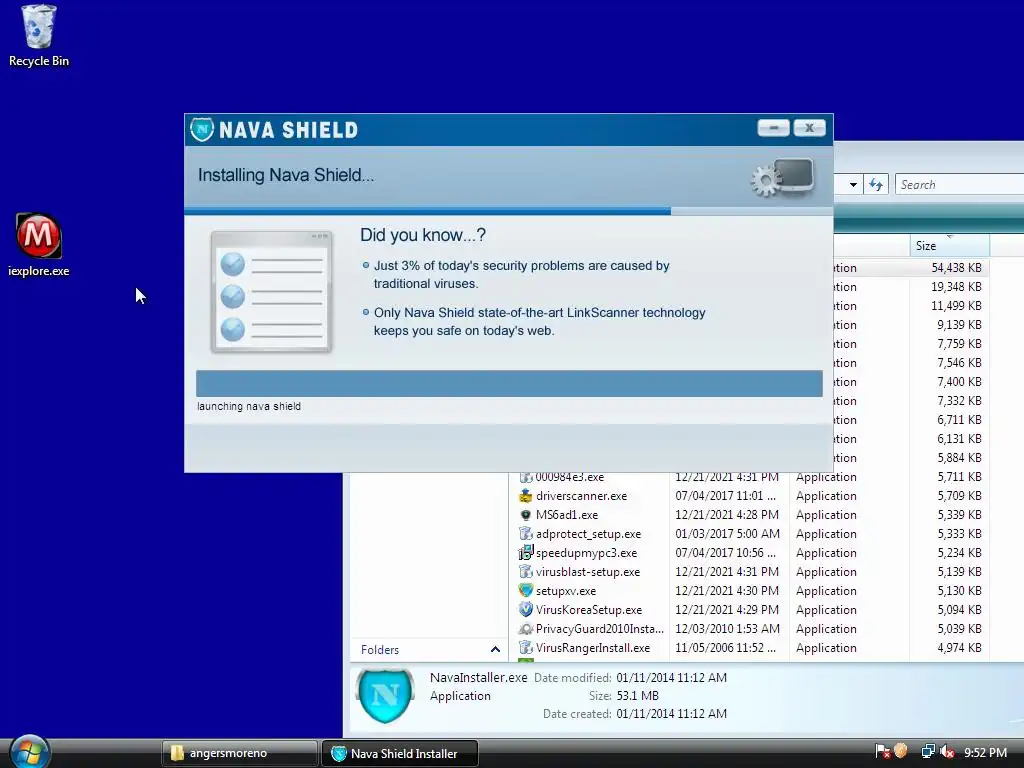1024x768 pixels.
Task: Click the installer progress bar
Action: pyautogui.click(x=509, y=383)
